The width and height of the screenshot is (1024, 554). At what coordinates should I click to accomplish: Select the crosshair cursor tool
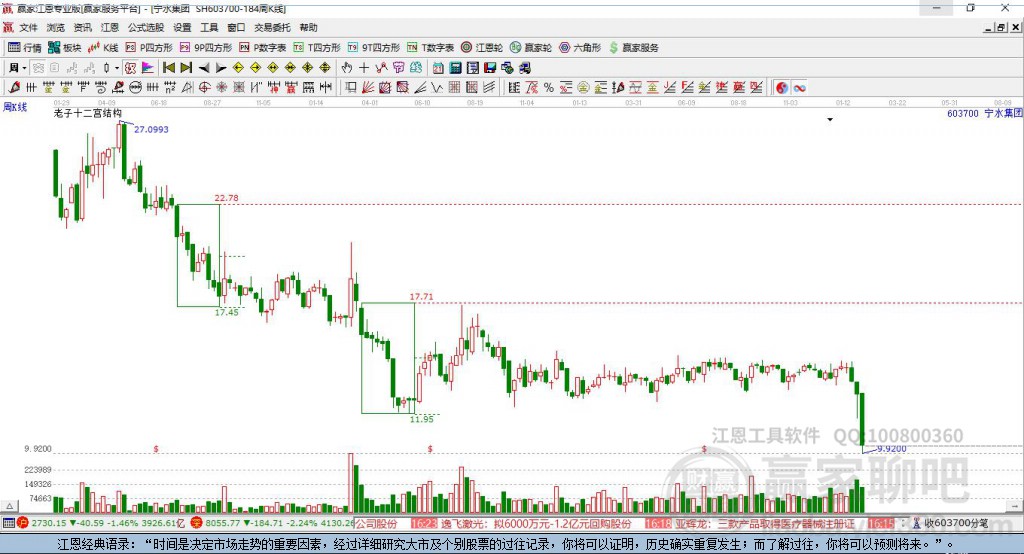(364, 68)
